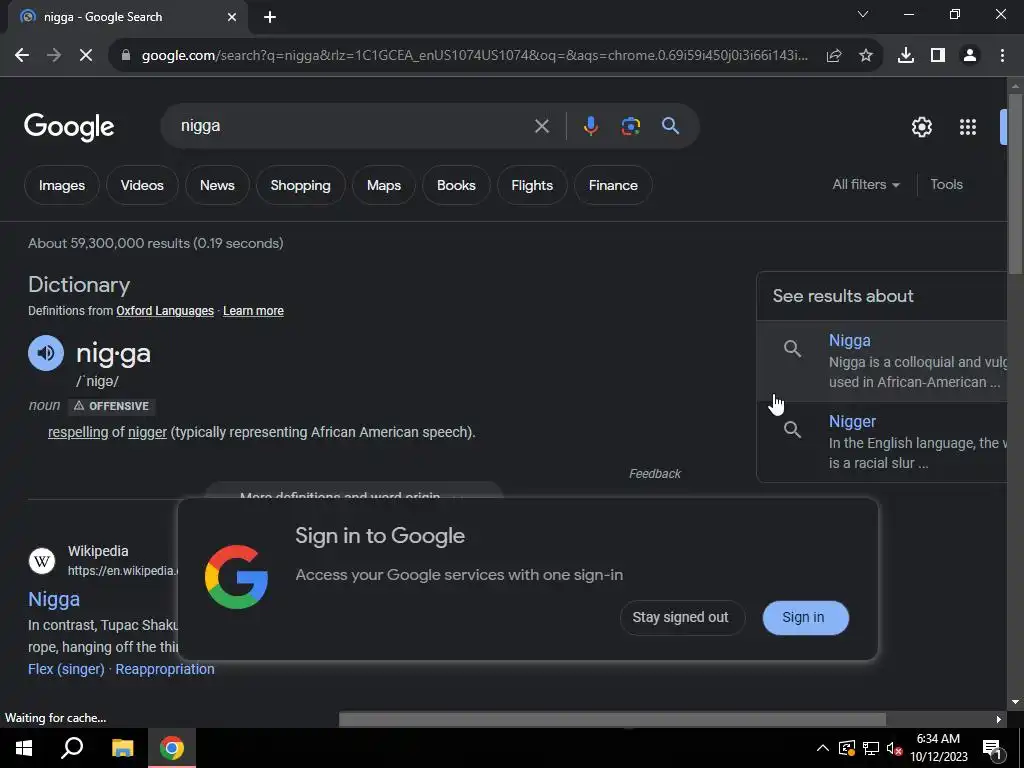Click Stay signed out button
Image resolution: width=1024 pixels, height=768 pixels.
[x=680, y=618]
